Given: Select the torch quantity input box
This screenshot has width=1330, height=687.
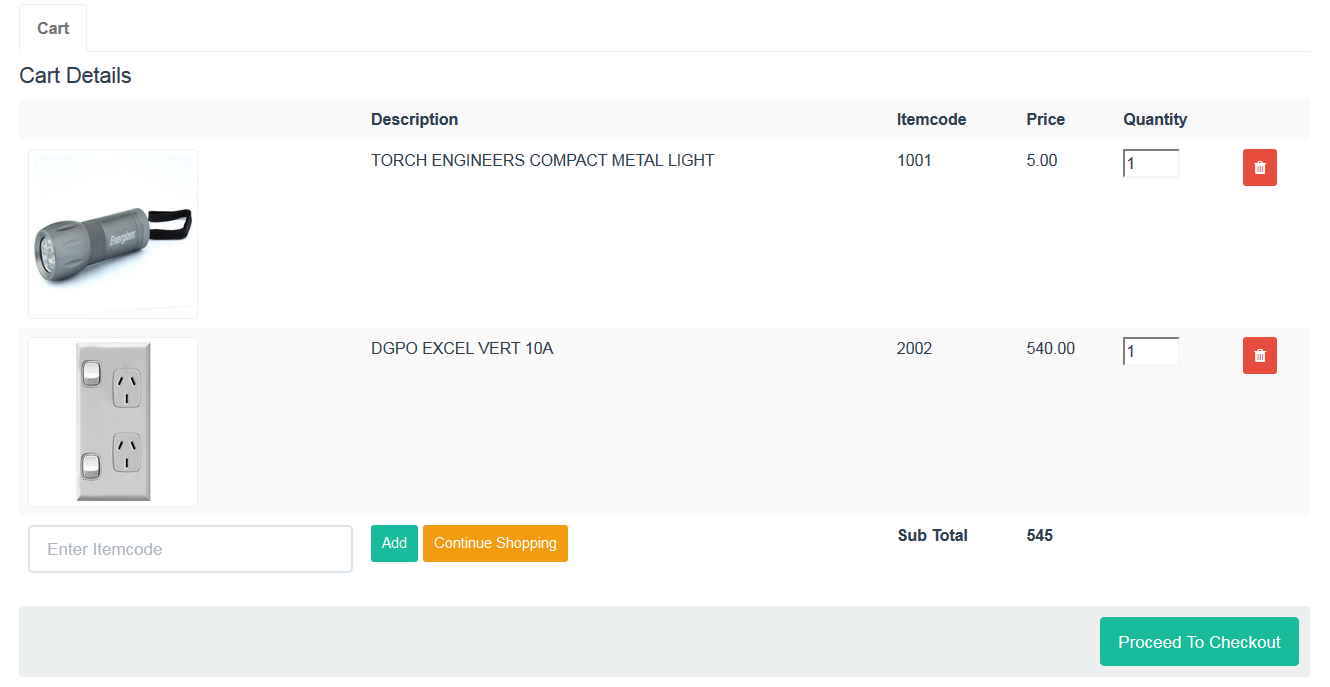Looking at the screenshot, I should coord(1151,163).
